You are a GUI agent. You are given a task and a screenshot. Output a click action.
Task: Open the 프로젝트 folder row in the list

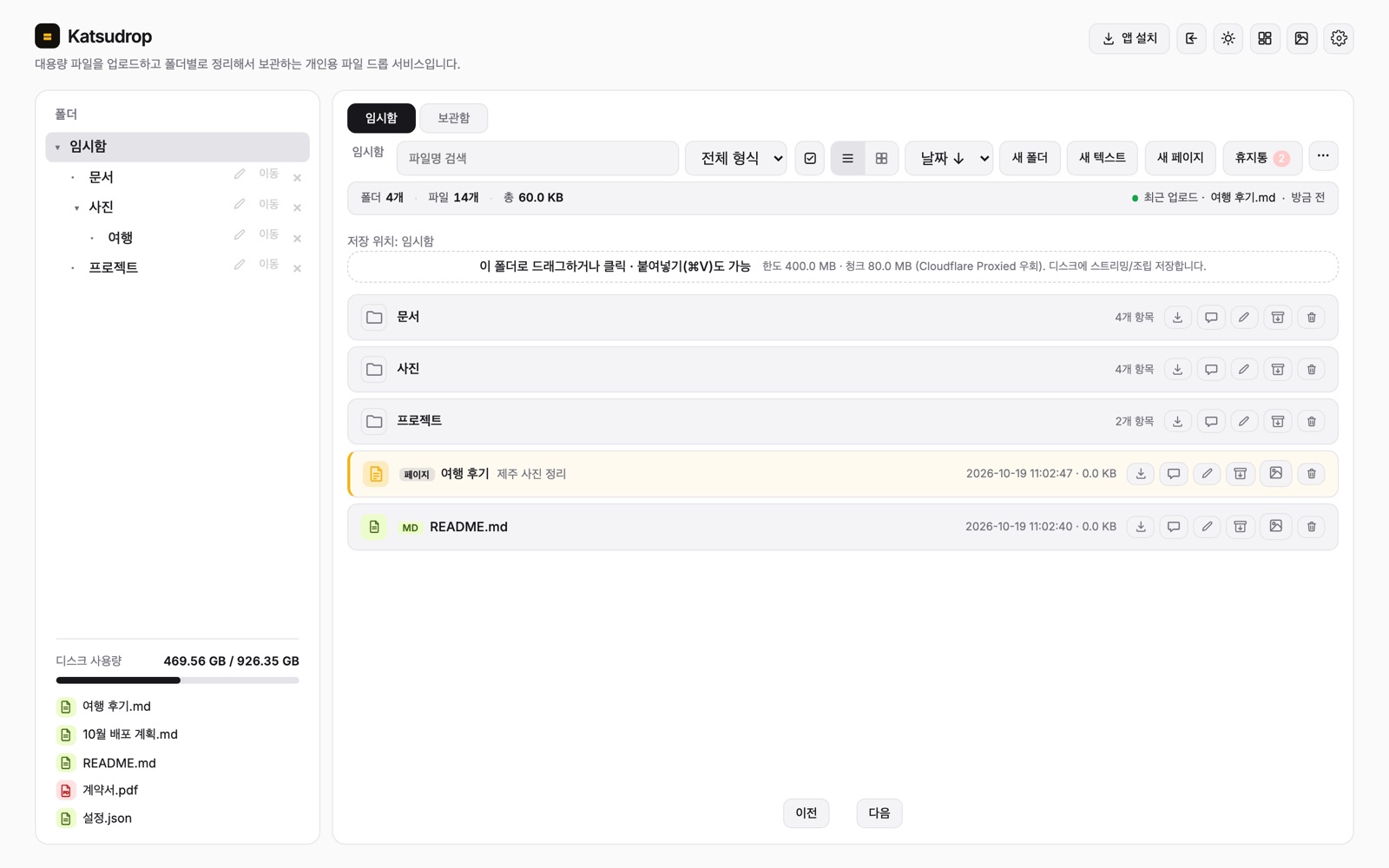tap(843, 422)
